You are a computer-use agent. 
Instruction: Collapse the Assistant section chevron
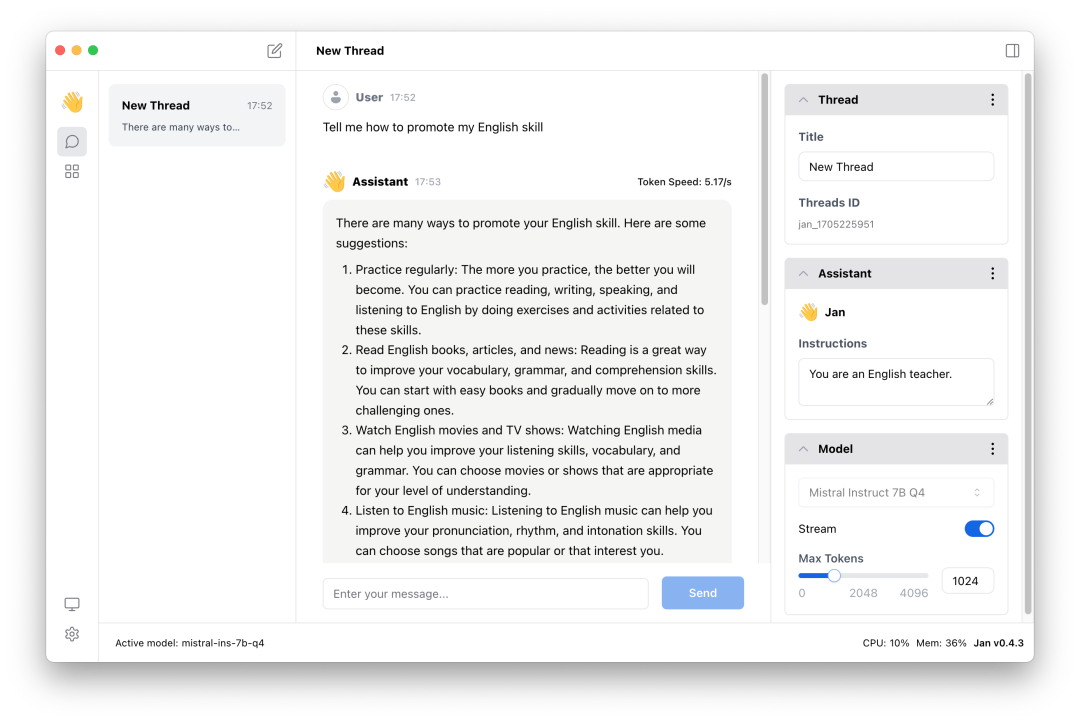(803, 274)
